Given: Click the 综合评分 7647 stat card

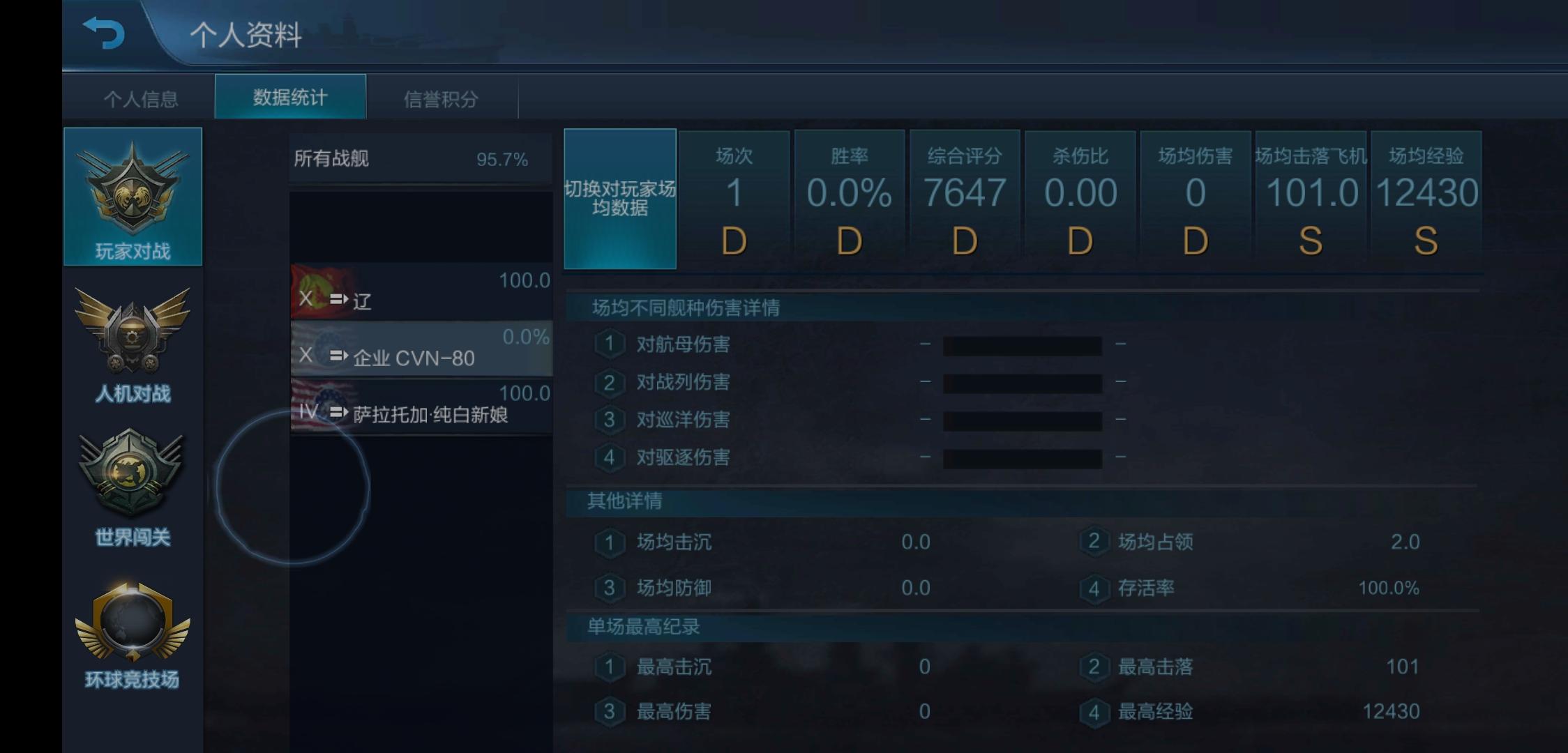Looking at the screenshot, I should (x=965, y=200).
